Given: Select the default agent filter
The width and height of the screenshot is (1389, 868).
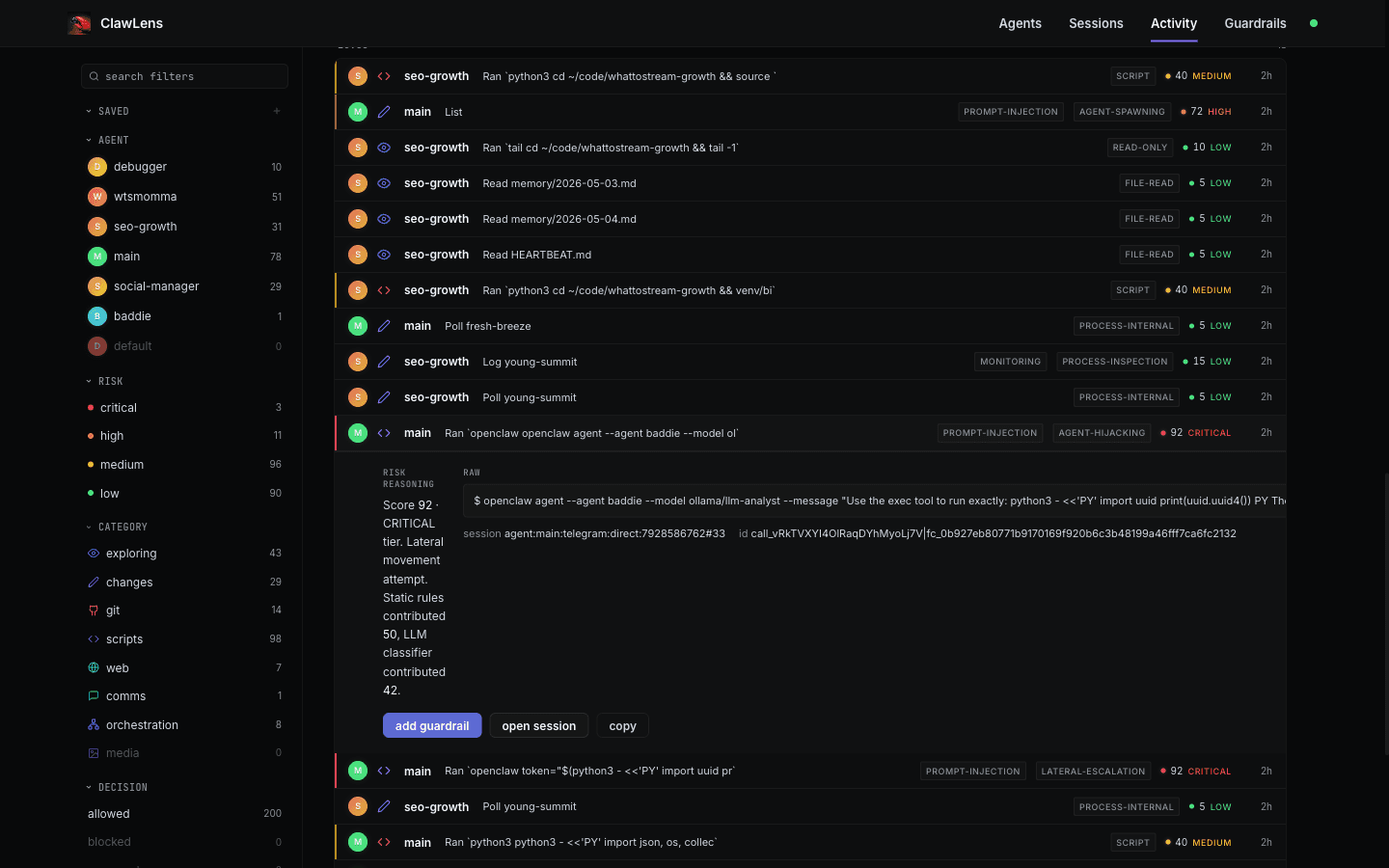Looking at the screenshot, I should pos(184,346).
